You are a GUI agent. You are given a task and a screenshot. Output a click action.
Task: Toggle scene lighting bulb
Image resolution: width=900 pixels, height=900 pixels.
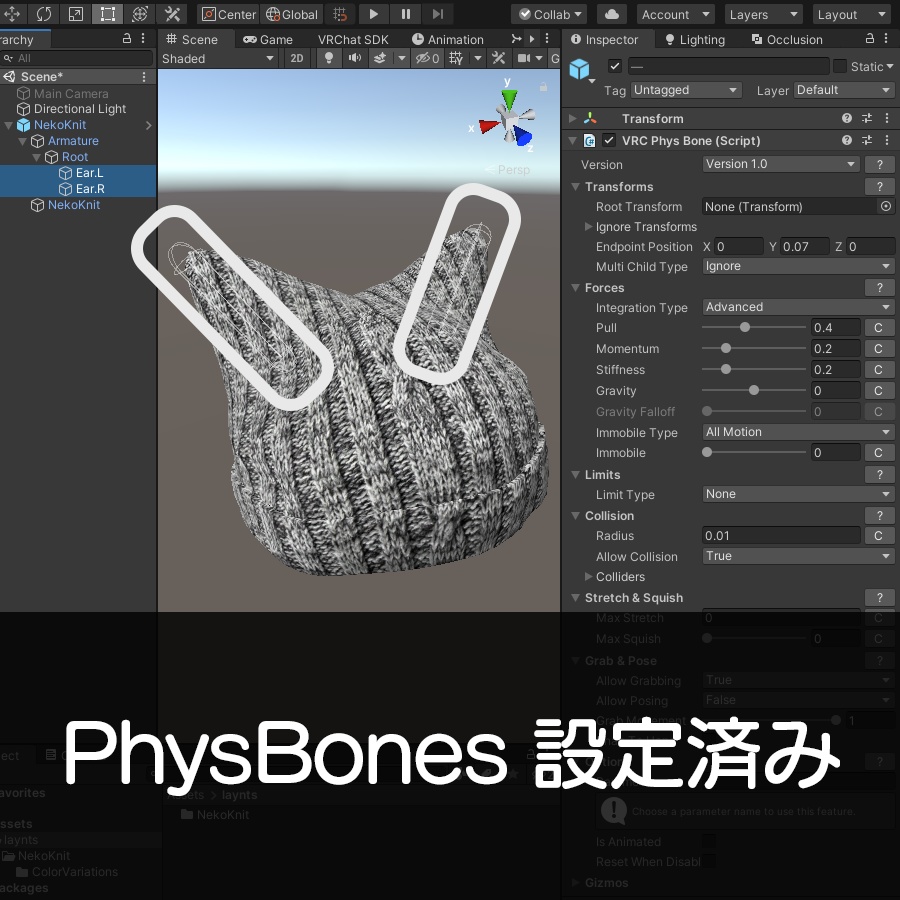click(x=329, y=59)
